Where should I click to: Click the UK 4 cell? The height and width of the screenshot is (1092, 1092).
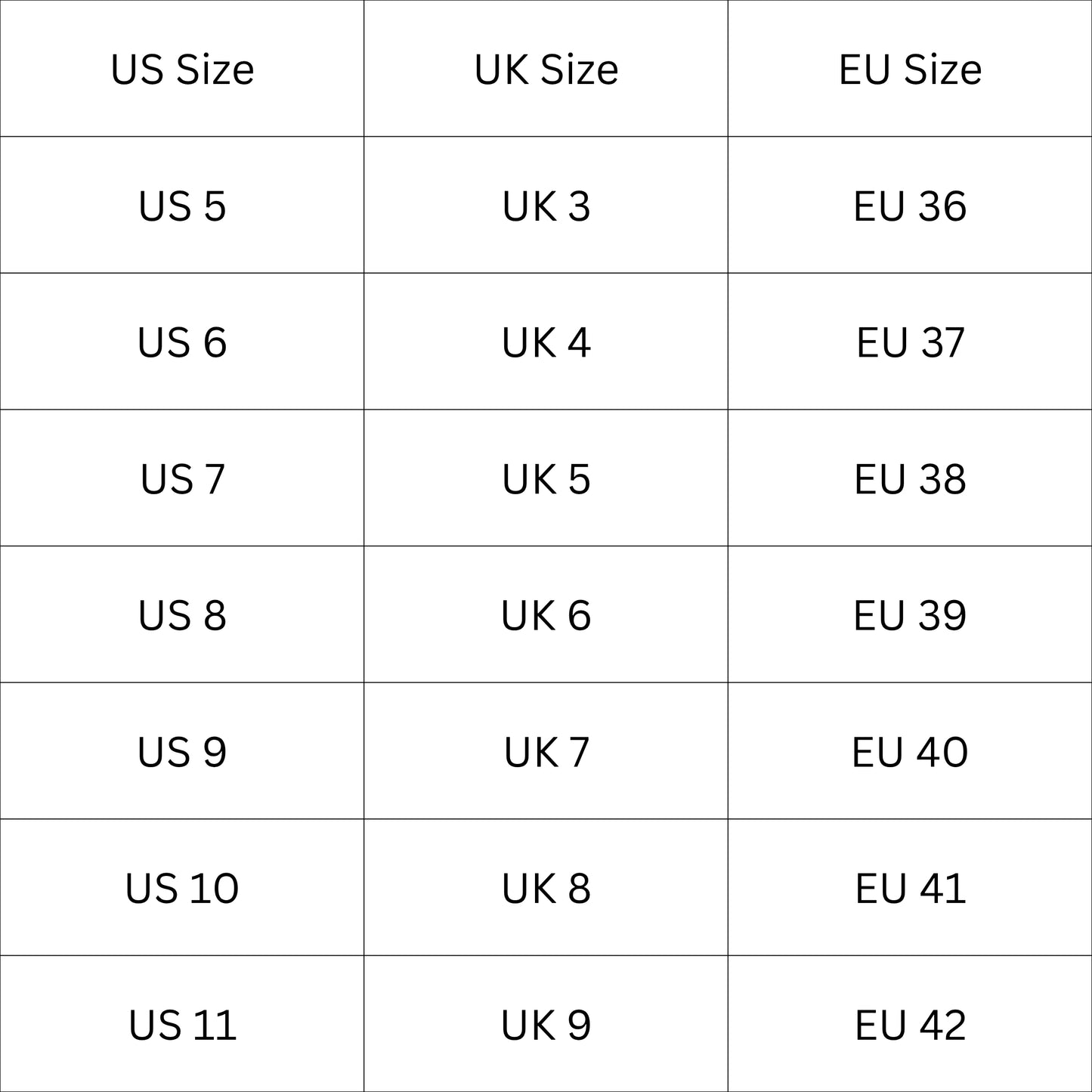pyautogui.click(x=546, y=342)
